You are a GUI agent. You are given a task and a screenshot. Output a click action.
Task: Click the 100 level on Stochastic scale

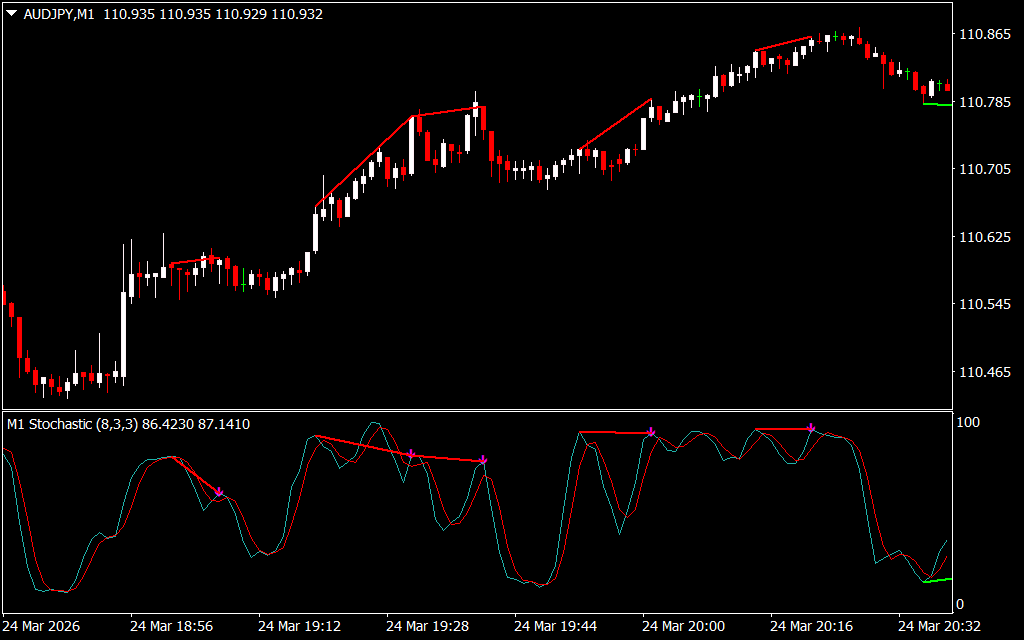pyautogui.click(x=968, y=423)
